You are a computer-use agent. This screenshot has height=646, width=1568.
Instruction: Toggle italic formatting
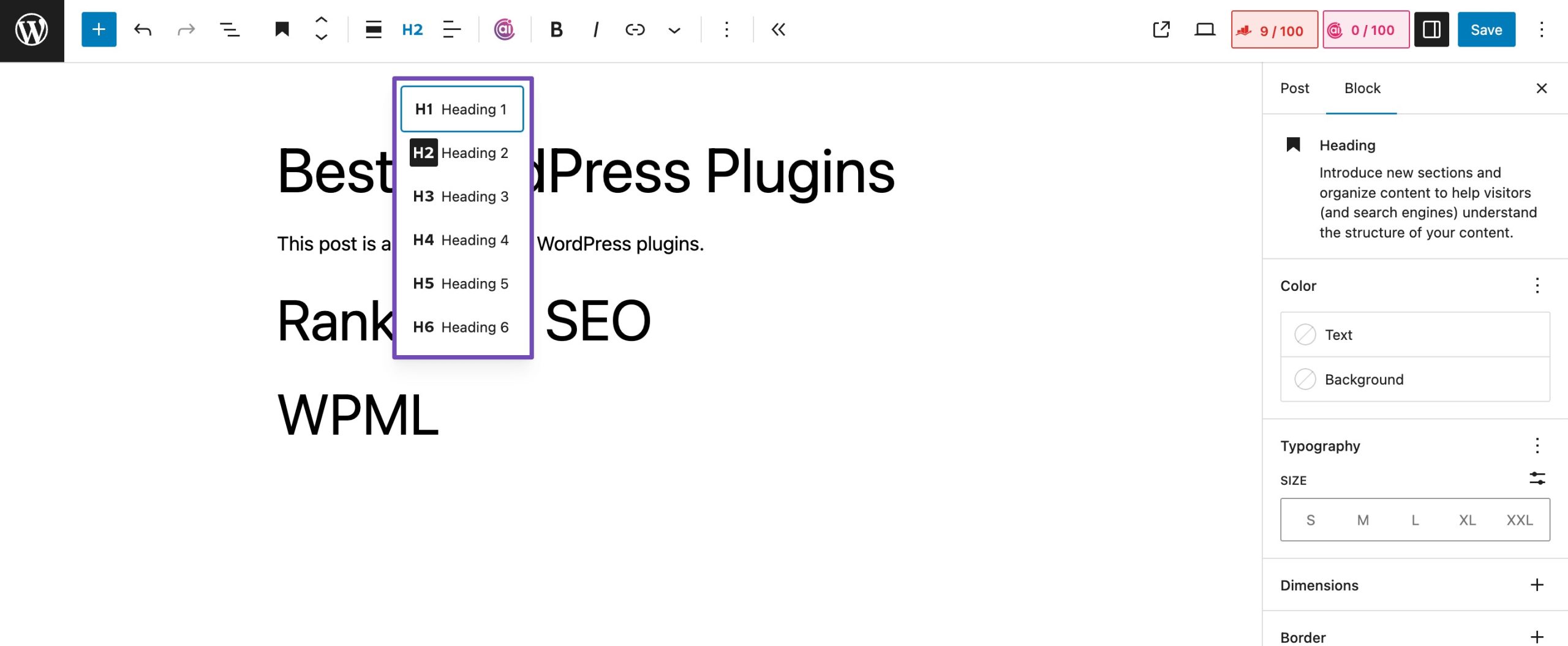click(595, 29)
